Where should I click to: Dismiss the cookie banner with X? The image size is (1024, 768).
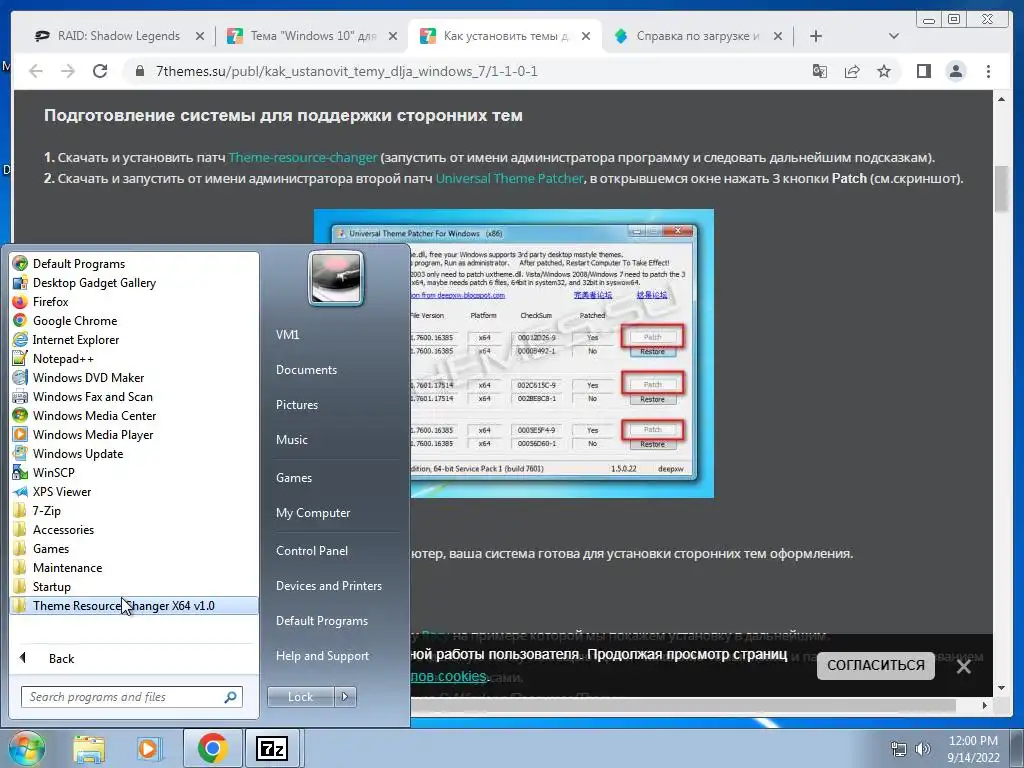pyautogui.click(x=963, y=666)
